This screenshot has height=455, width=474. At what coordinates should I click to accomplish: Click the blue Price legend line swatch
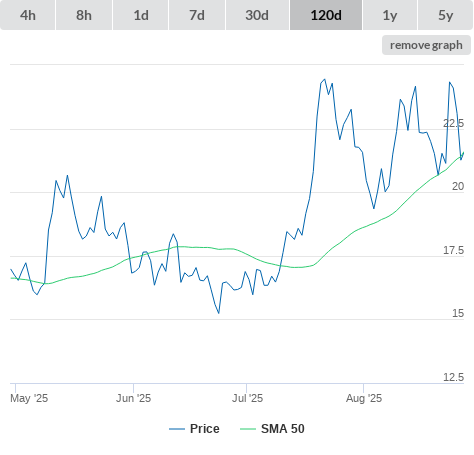click(x=177, y=429)
